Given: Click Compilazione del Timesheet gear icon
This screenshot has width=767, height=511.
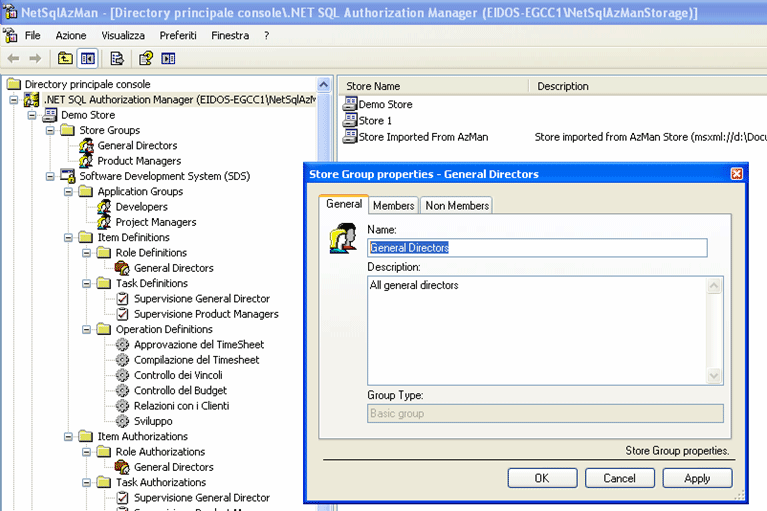Looking at the screenshot, I should click(x=122, y=360).
